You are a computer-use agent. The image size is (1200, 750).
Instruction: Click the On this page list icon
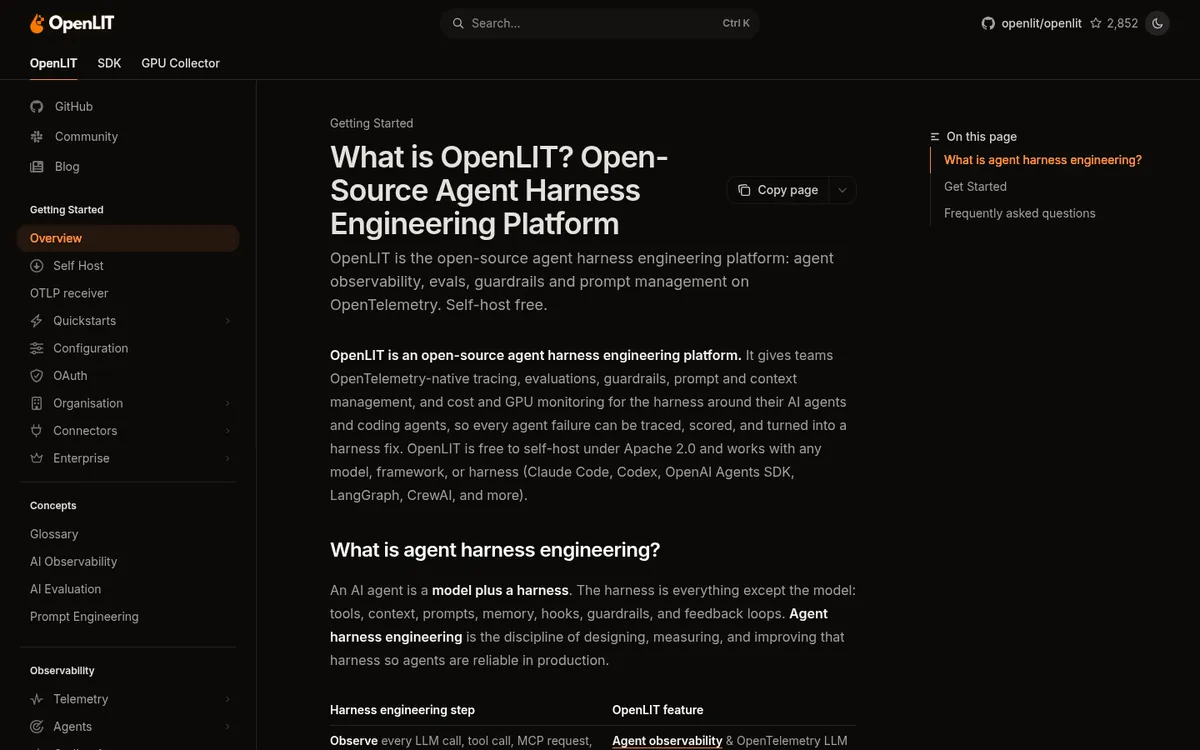point(935,137)
